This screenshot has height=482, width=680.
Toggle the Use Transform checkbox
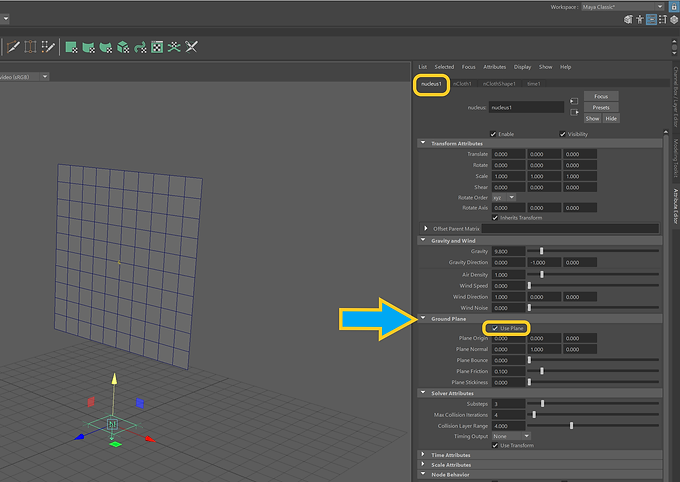coord(495,446)
